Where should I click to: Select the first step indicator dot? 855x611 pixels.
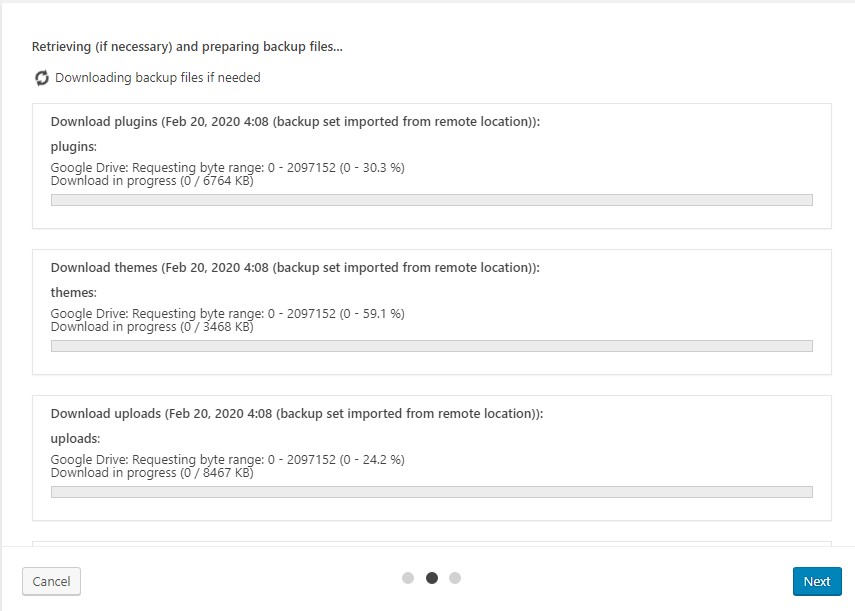coord(408,578)
